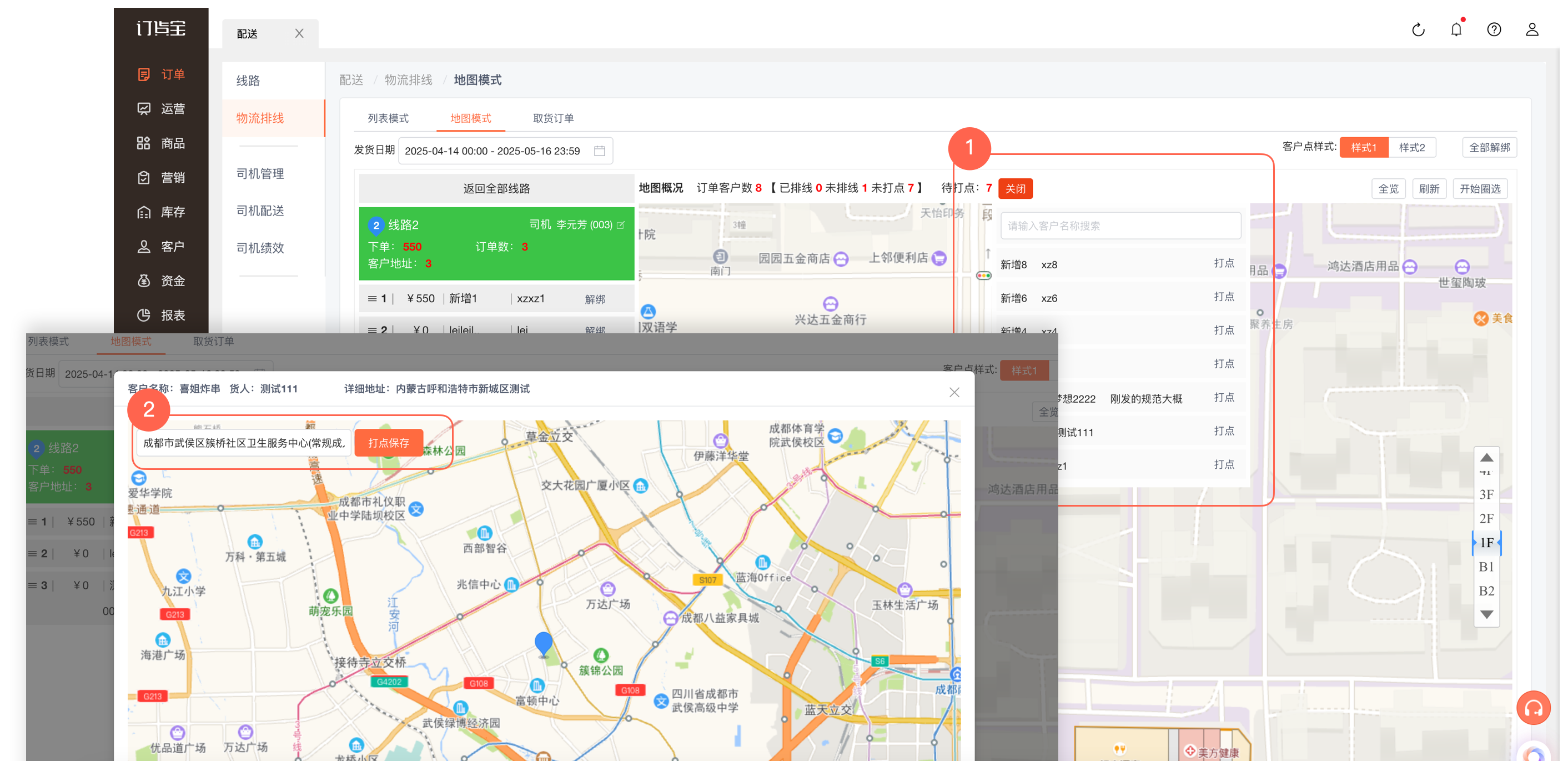Click the calendar icon in date field
This screenshot has width=1568, height=761.
(x=600, y=151)
